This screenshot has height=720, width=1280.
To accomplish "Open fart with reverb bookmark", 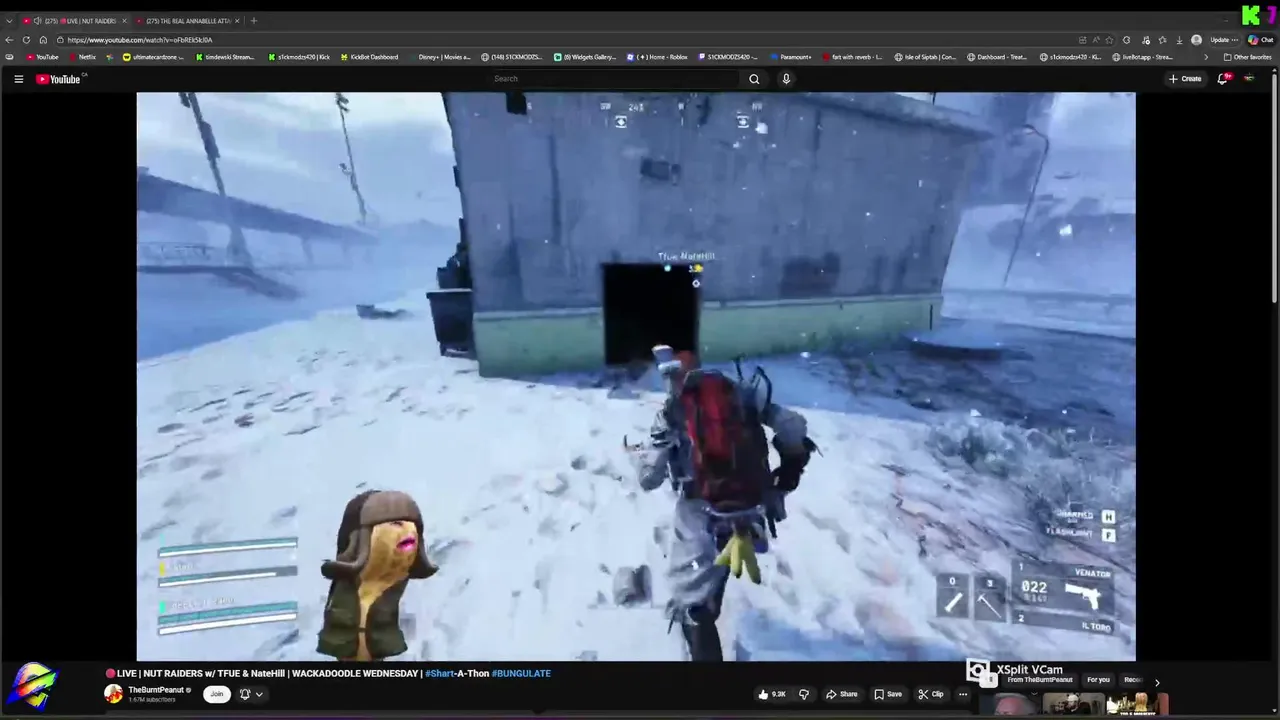I will (851, 57).
